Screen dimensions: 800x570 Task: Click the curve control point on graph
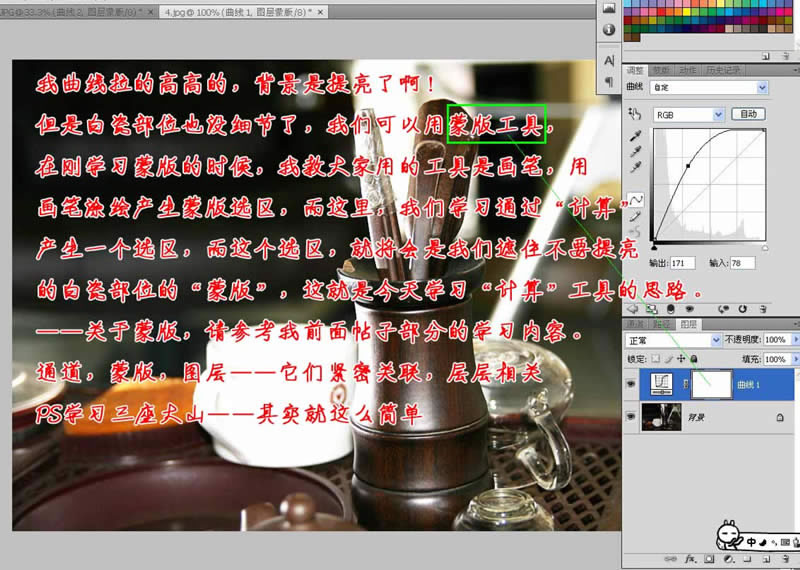(688, 166)
